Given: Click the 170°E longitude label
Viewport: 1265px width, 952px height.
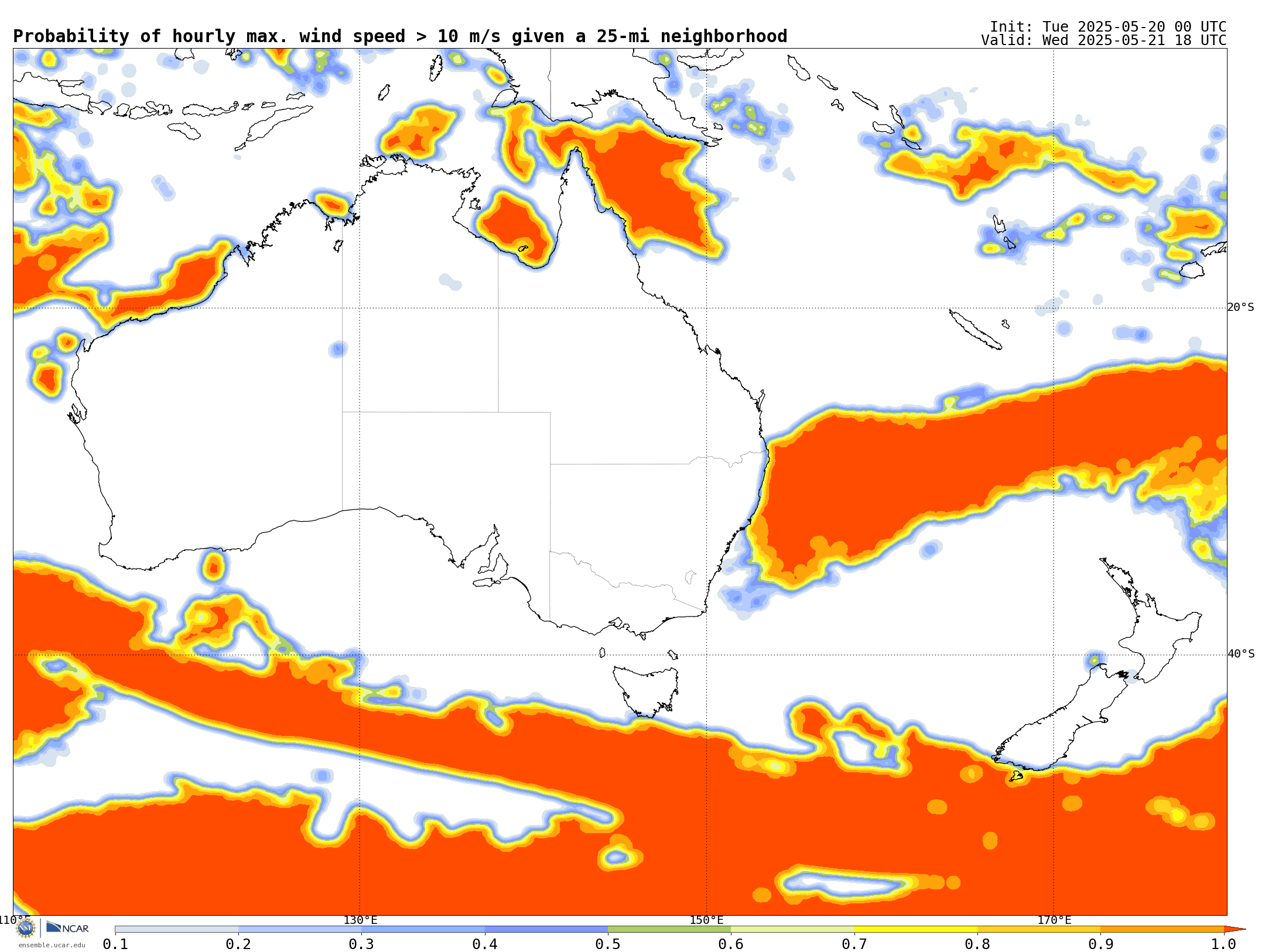Looking at the screenshot, I should (x=1054, y=920).
